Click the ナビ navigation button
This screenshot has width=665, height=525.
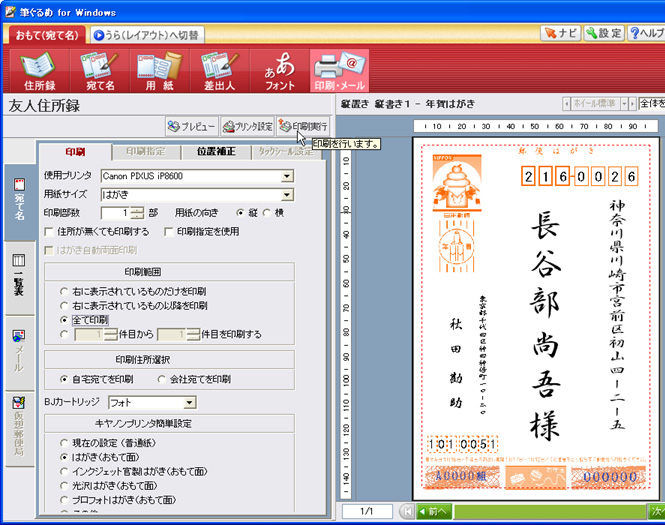pos(561,33)
